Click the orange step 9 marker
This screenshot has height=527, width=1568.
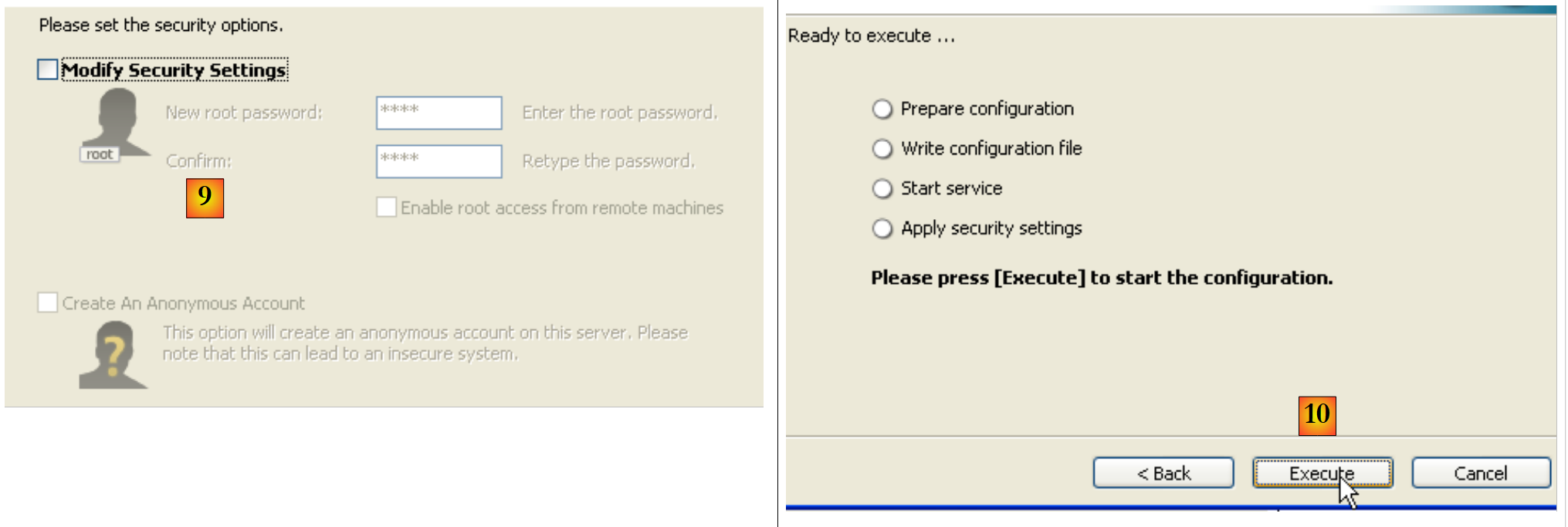click(205, 198)
